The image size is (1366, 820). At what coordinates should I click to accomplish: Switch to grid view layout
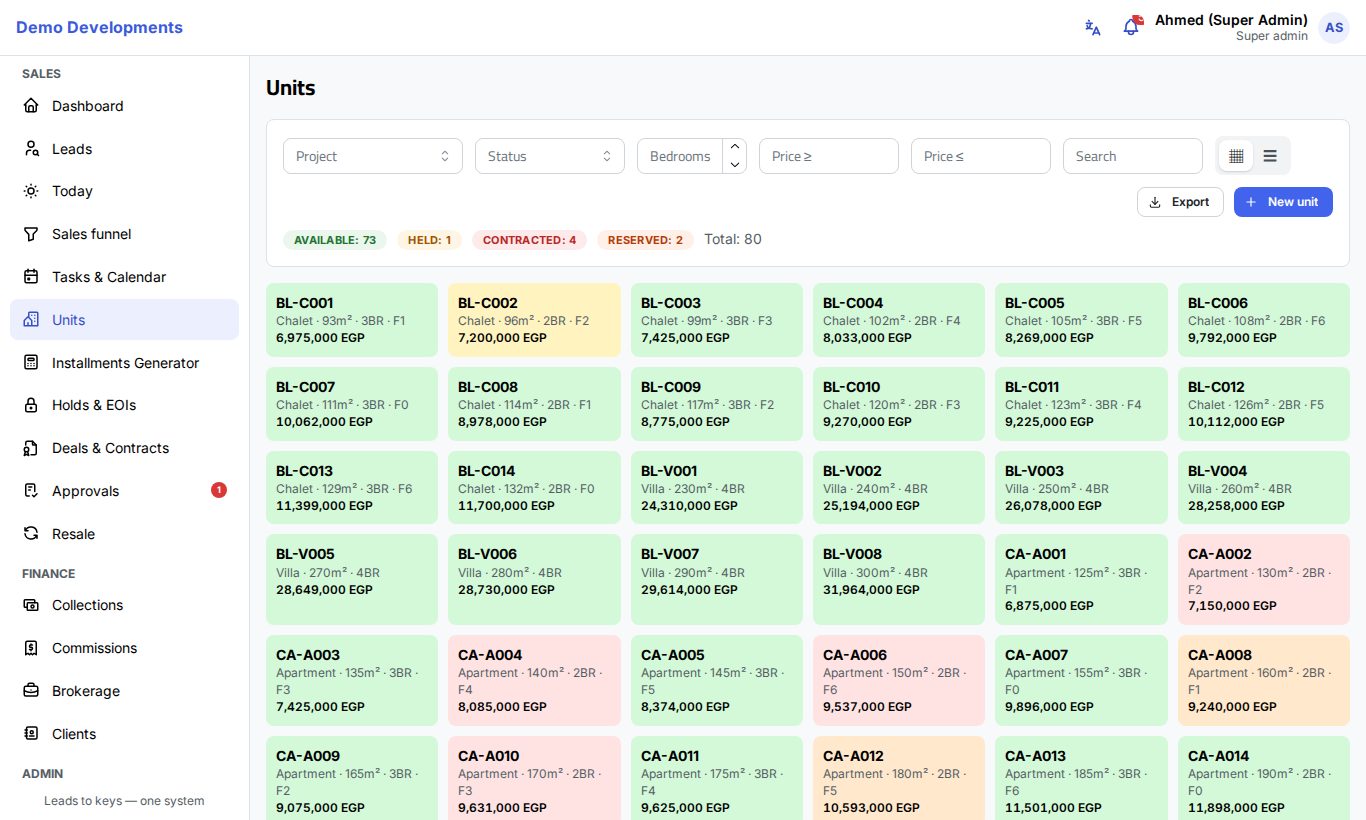[1236, 156]
